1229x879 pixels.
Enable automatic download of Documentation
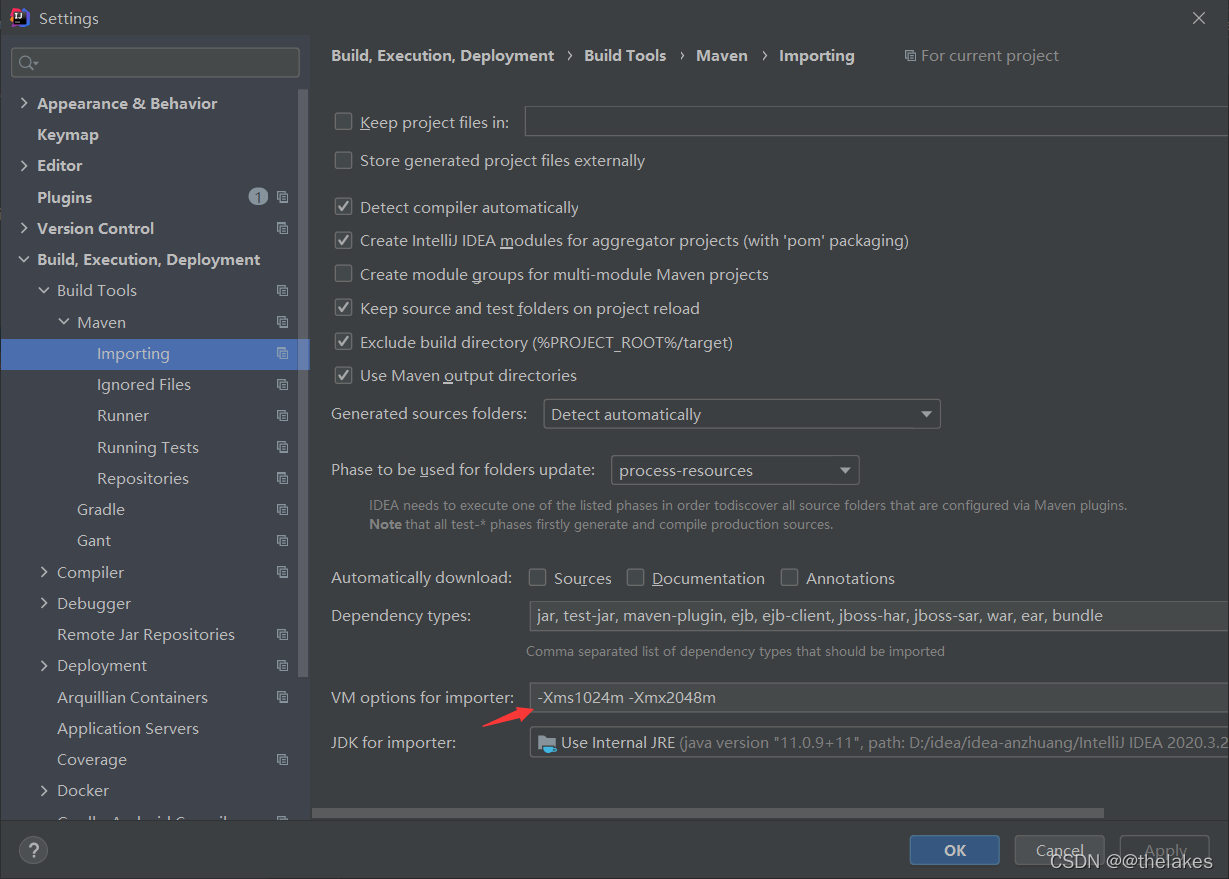pyautogui.click(x=635, y=578)
